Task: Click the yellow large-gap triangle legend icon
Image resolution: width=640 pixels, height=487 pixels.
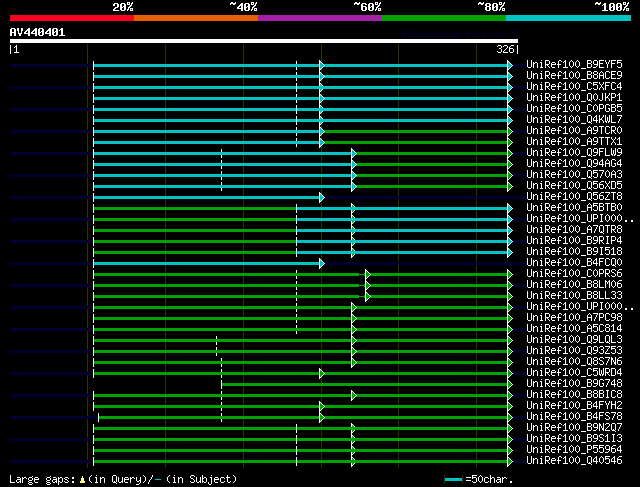Action: (82, 479)
